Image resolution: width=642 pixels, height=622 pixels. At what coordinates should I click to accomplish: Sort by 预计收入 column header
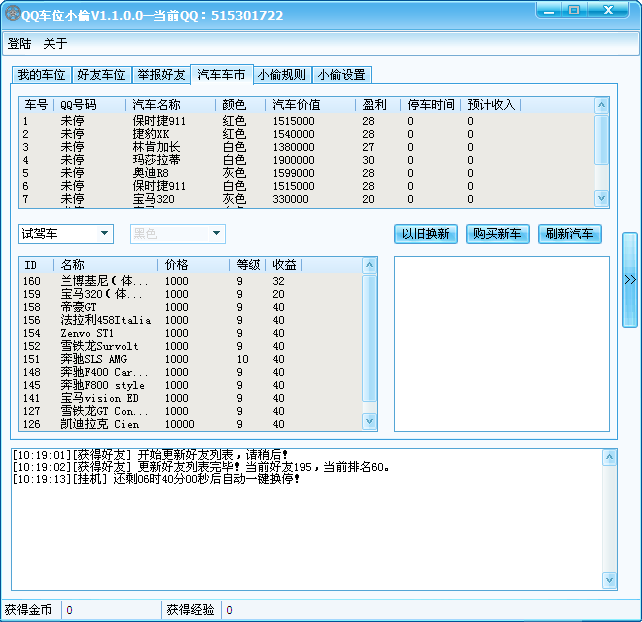491,105
